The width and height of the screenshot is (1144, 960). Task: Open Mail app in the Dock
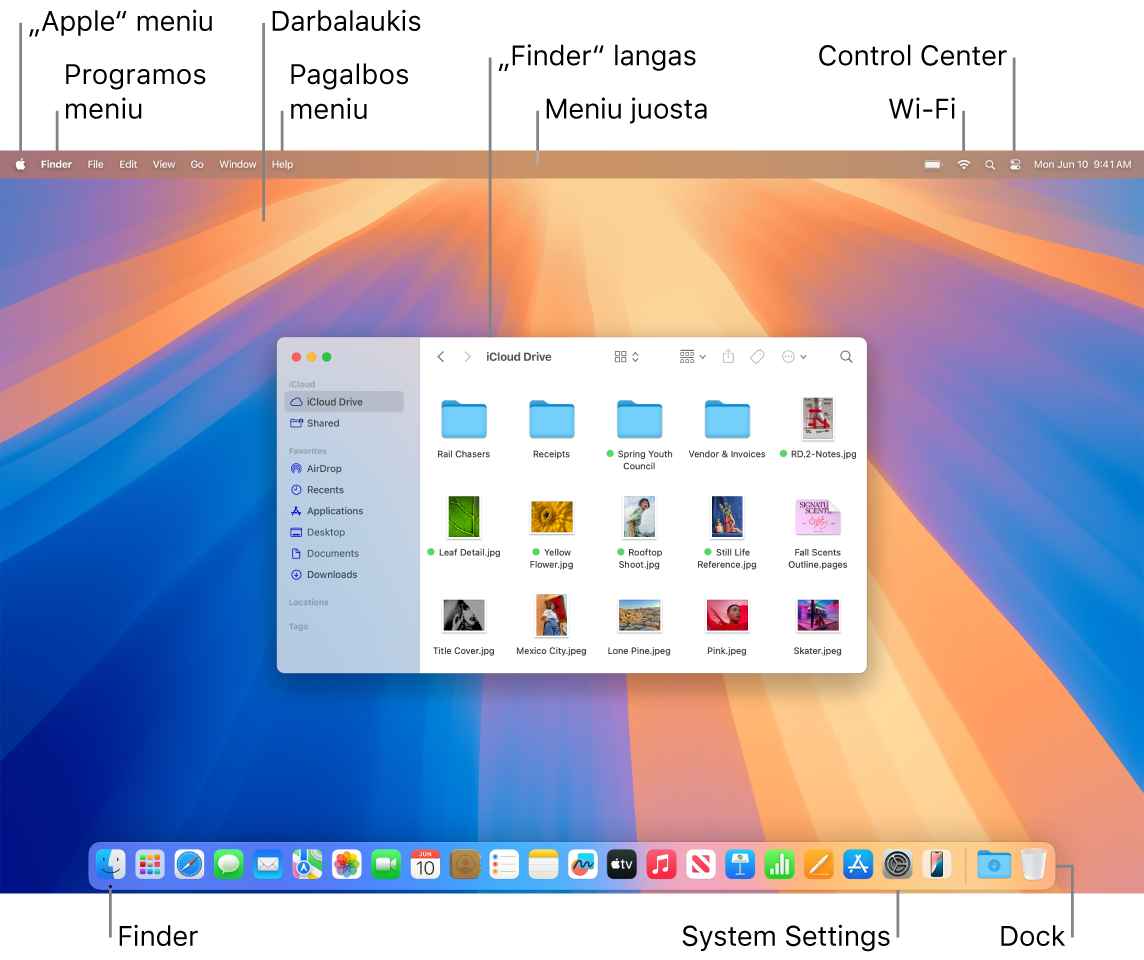click(268, 865)
